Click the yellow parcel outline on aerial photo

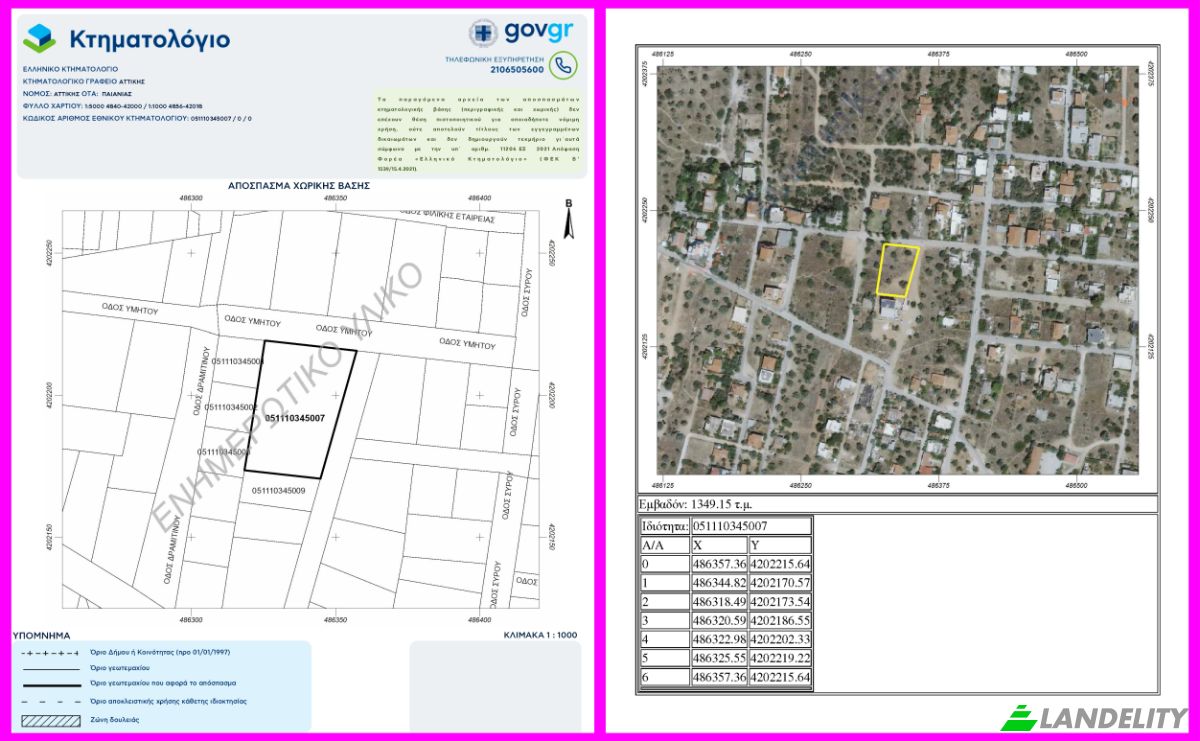coord(897,269)
